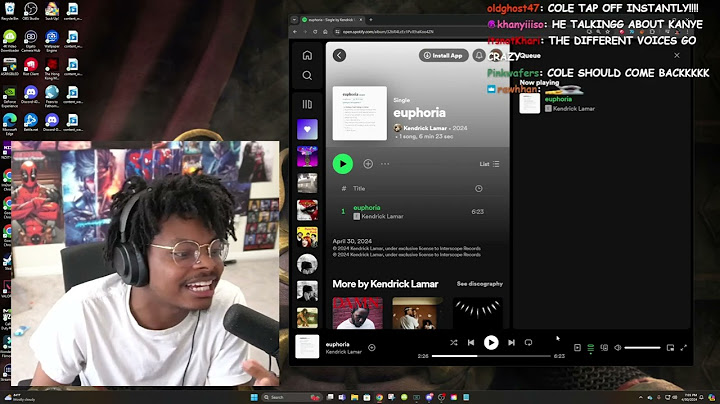Screen dimensions: 720x404
Task: Click the play button in player bar
Action: (491, 342)
